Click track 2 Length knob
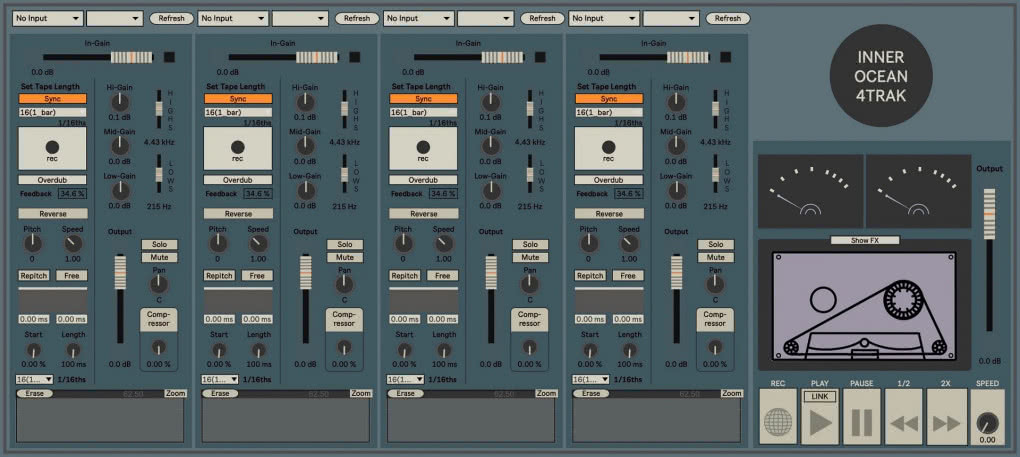 tap(259, 350)
